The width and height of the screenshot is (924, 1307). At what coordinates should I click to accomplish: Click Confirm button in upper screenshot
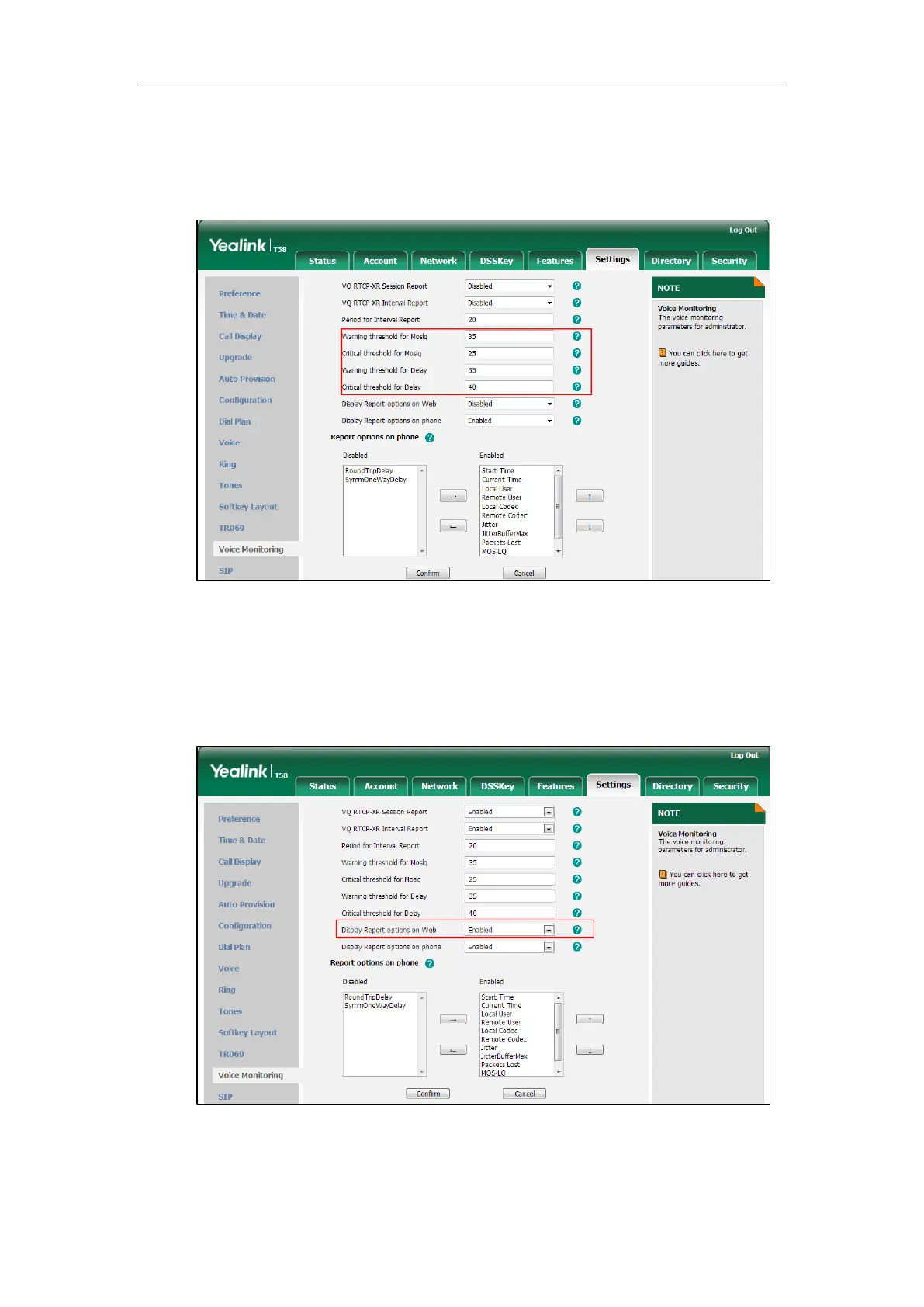427,573
